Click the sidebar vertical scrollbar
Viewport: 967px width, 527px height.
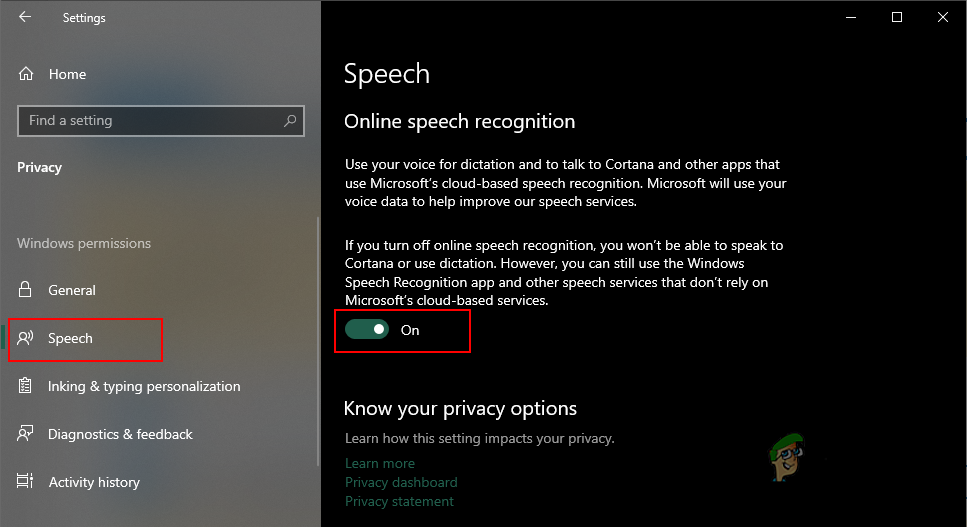(318, 341)
